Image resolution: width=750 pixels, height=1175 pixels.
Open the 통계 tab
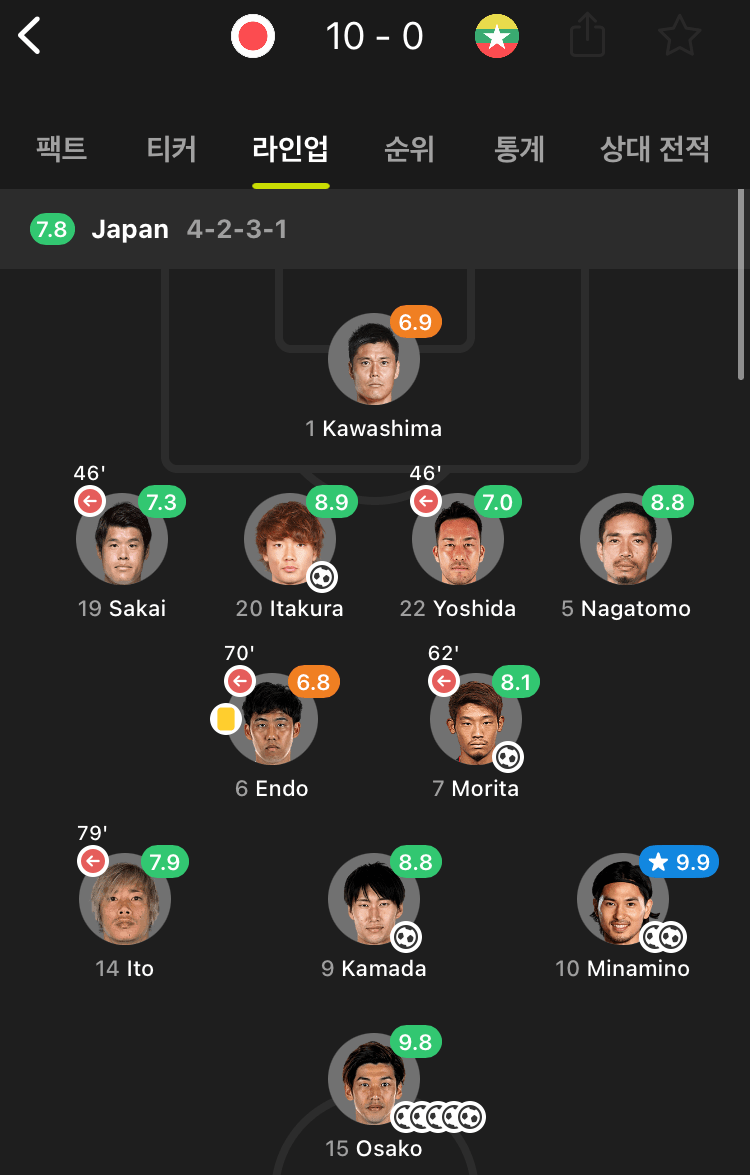(x=519, y=150)
